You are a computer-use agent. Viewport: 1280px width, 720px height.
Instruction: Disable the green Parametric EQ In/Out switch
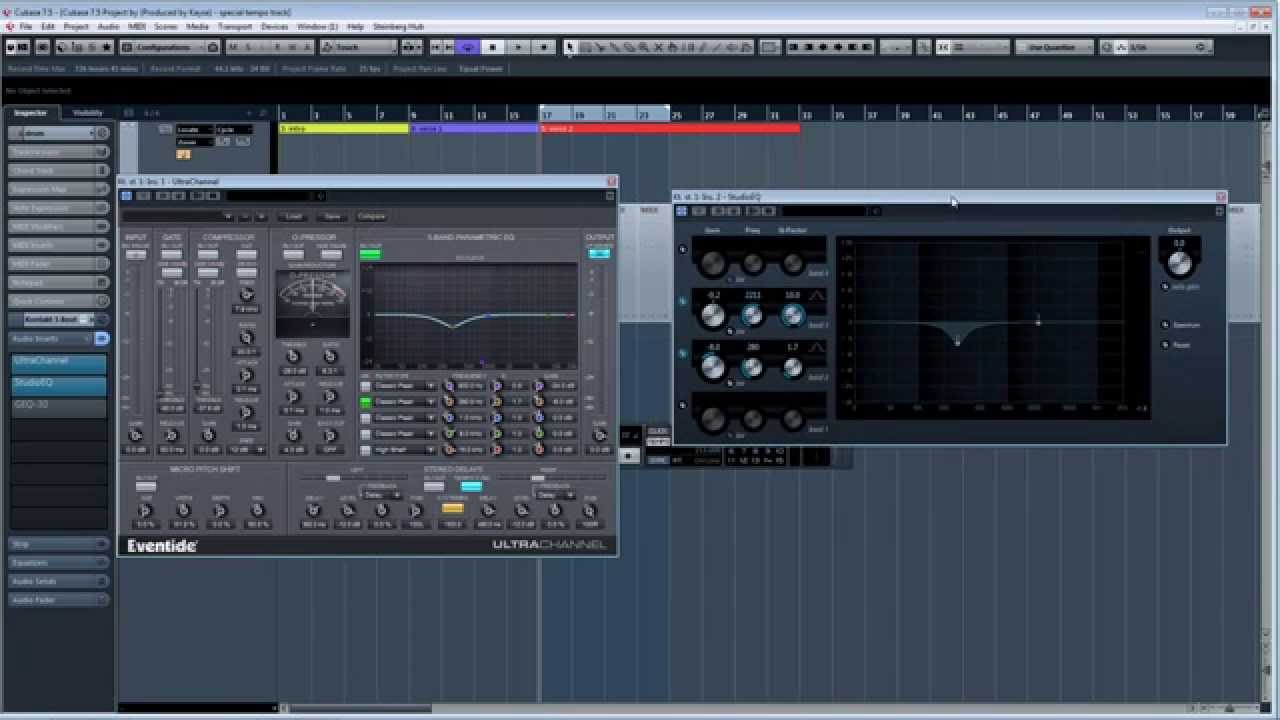[370, 254]
